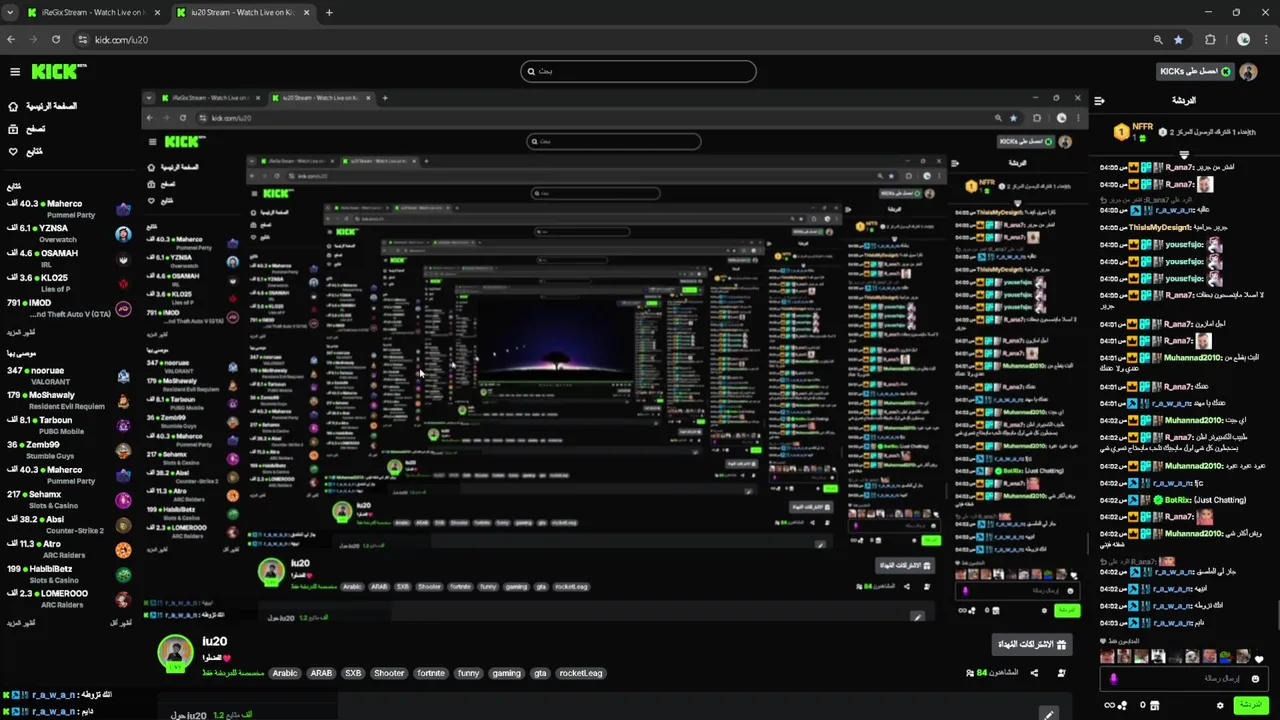
Task: Open the iu20 streamer avatar below video
Action: [x=175, y=653]
